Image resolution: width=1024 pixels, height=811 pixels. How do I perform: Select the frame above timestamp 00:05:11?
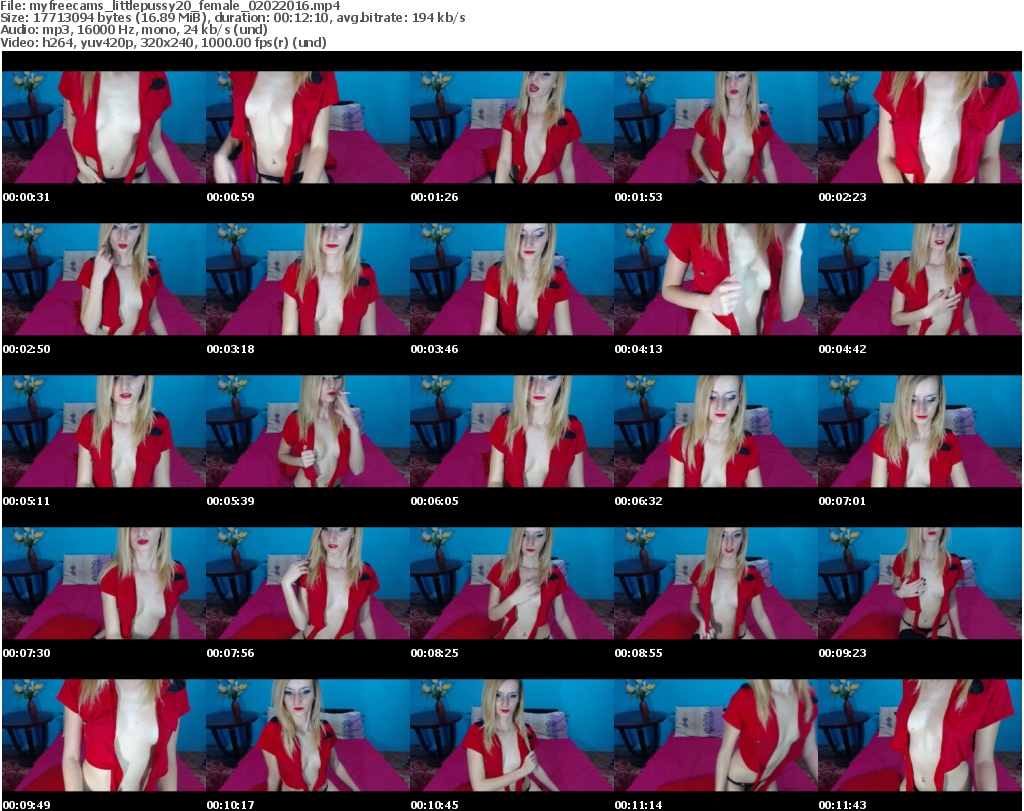click(x=104, y=432)
